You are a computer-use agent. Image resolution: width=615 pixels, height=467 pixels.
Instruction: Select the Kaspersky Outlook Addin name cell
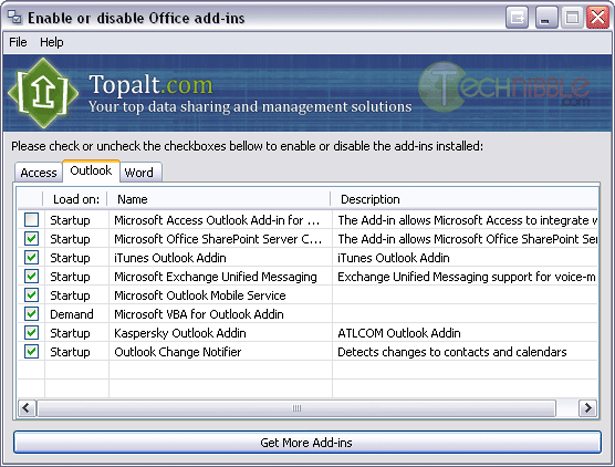(x=180, y=333)
